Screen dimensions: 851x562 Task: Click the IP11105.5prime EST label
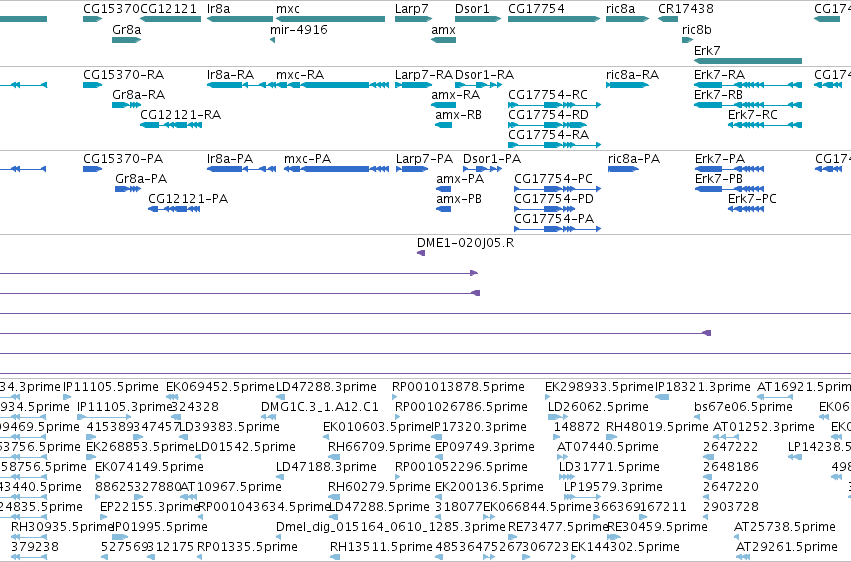pos(111,387)
